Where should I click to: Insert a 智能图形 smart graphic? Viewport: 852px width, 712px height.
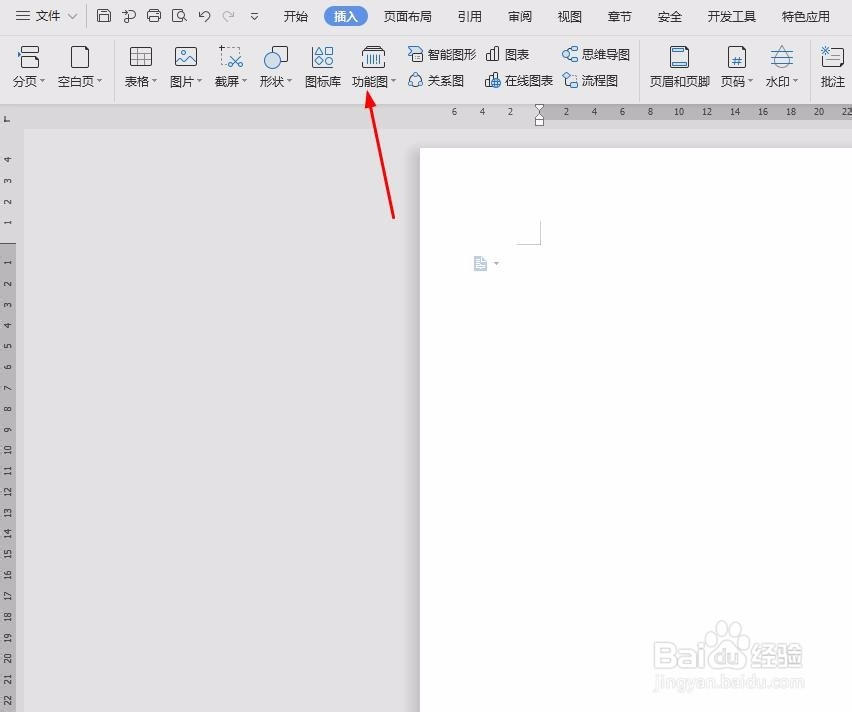pos(442,54)
